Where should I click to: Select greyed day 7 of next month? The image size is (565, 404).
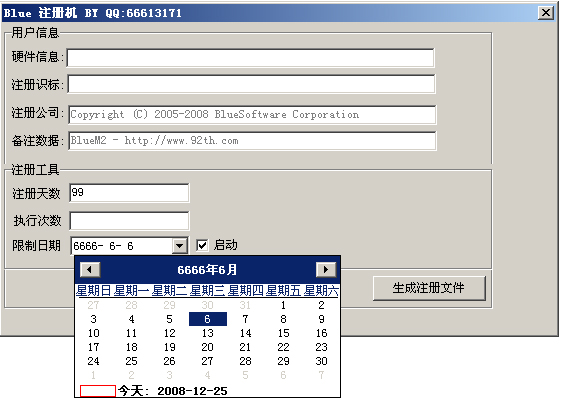coord(321,375)
